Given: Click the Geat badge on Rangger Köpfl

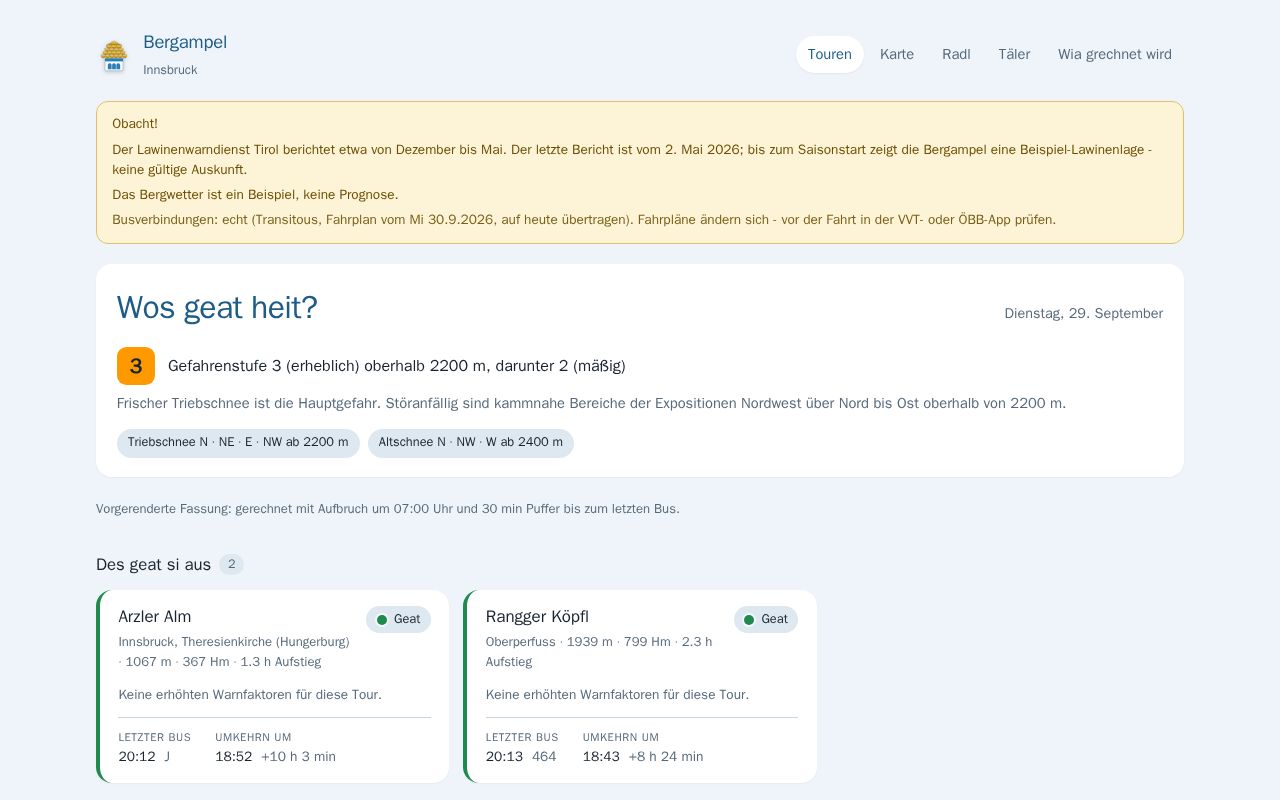Looking at the screenshot, I should tap(766, 620).
